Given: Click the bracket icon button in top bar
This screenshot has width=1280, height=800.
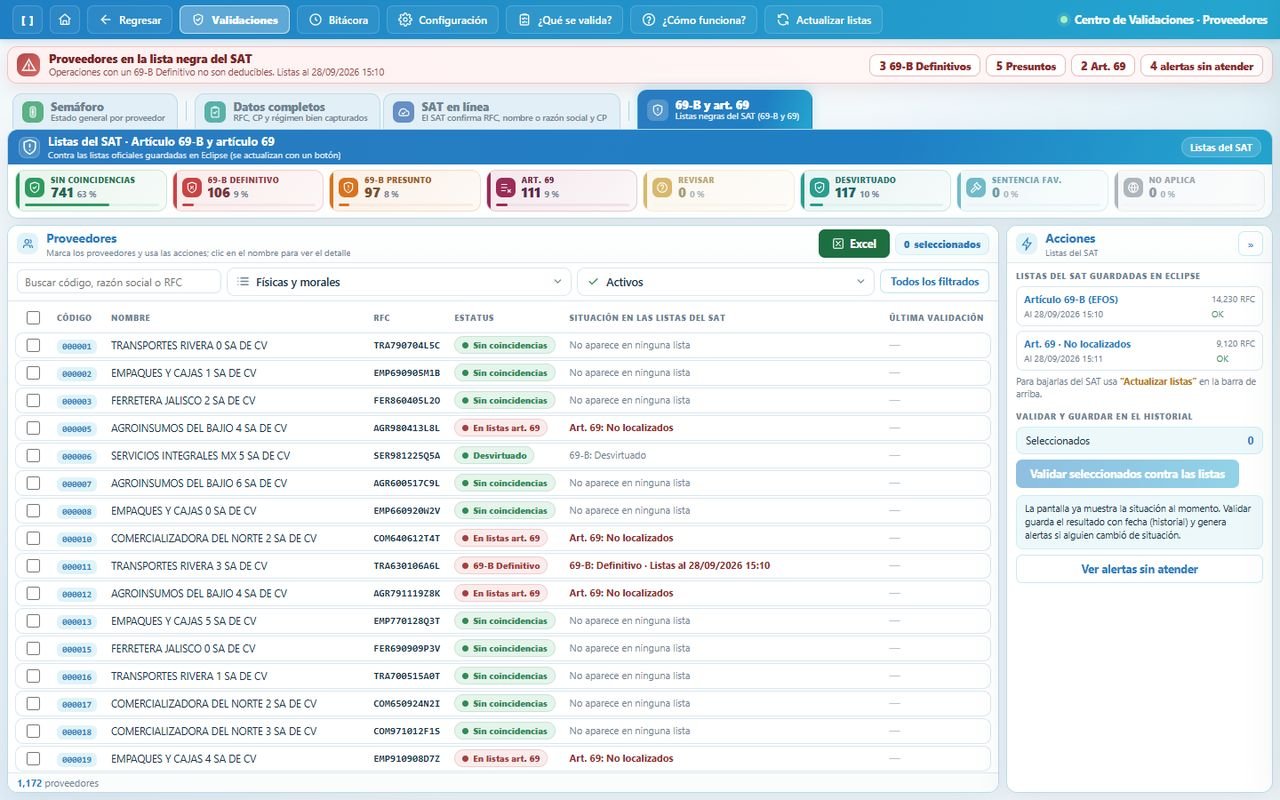Looking at the screenshot, I should point(27,20).
